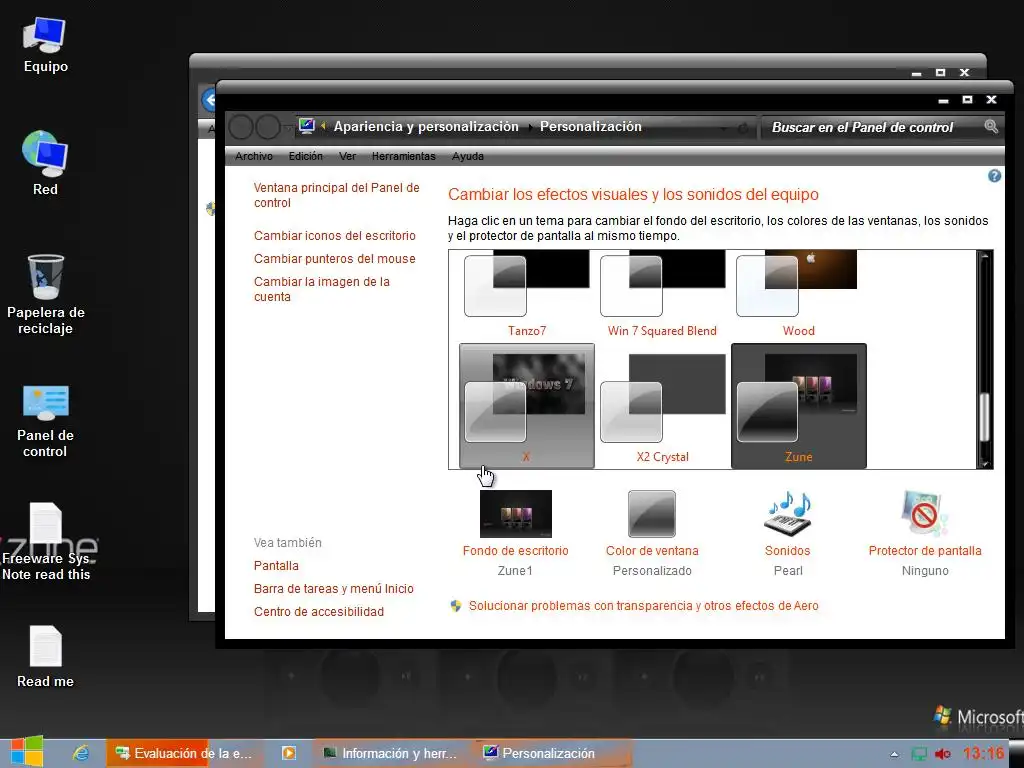The image size is (1024, 768).
Task: Open Archivo menu
Action: point(254,156)
